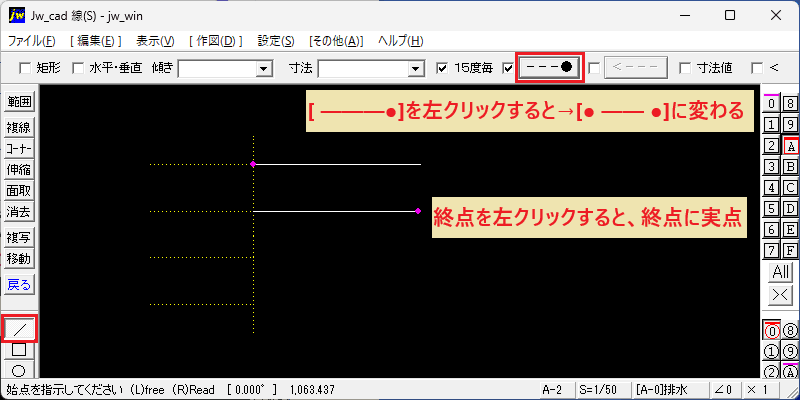Enable the arrow line checkbox

[593, 68]
